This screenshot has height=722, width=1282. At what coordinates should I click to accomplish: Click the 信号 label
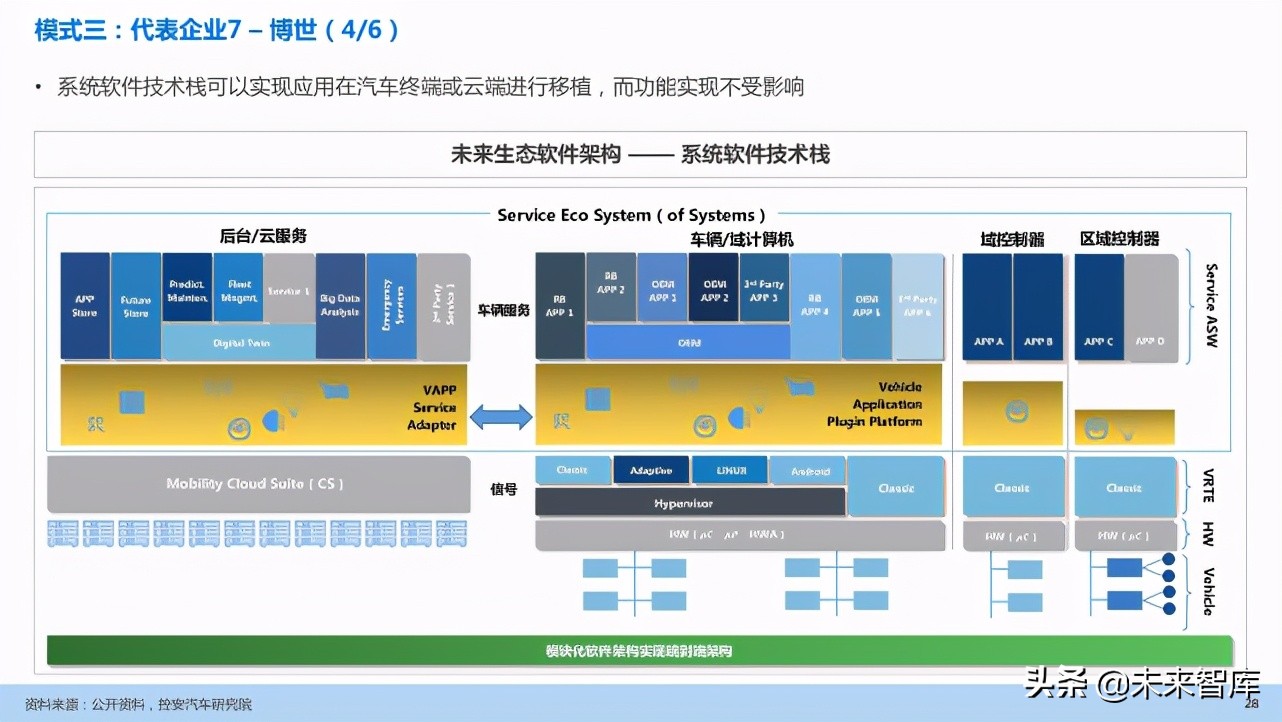(503, 489)
